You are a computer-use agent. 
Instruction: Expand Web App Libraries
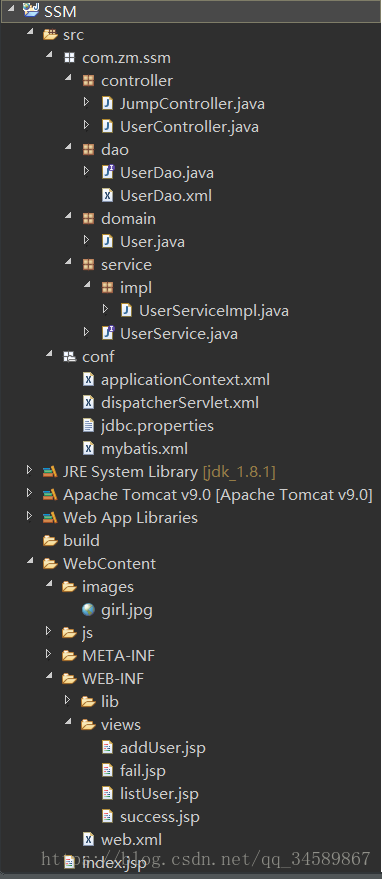click(29, 516)
